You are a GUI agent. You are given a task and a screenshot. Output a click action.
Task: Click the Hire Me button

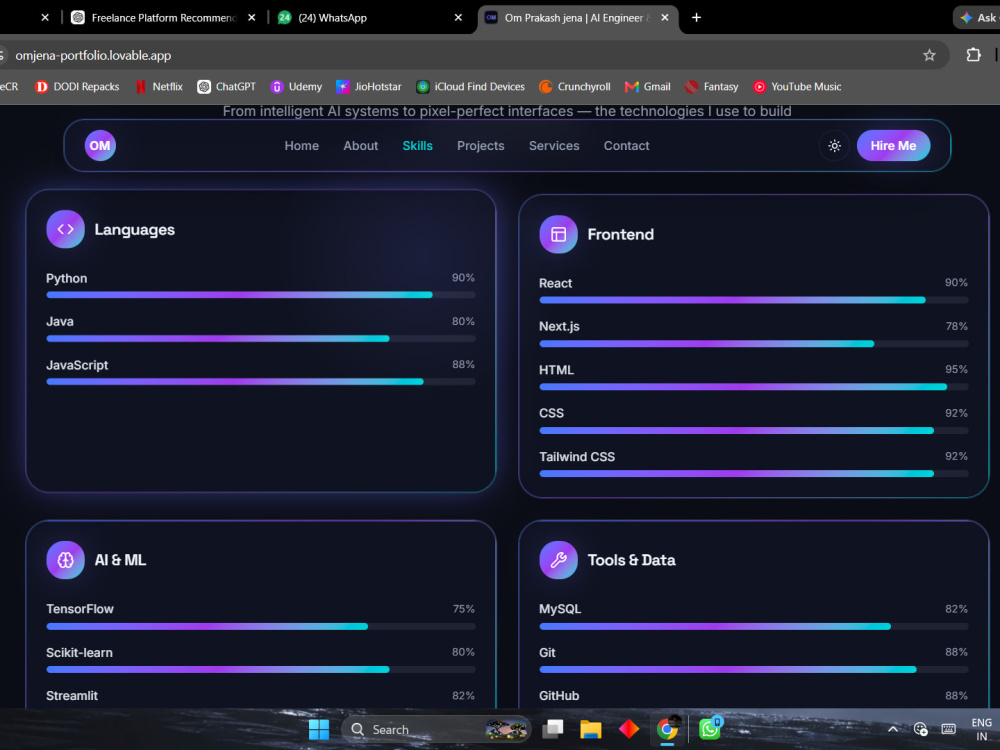(893, 145)
